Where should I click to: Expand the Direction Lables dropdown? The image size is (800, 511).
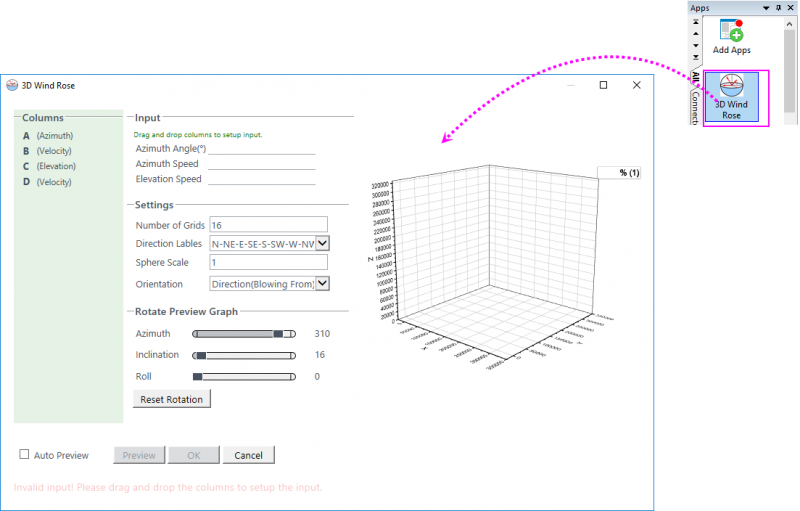click(322, 243)
